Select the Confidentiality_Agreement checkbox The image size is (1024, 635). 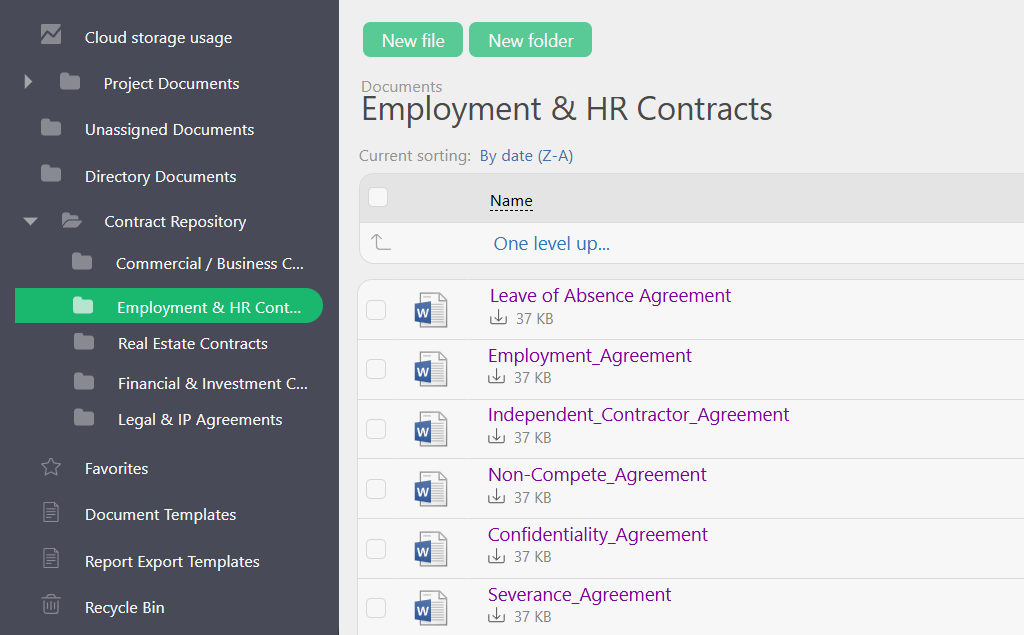pos(376,548)
